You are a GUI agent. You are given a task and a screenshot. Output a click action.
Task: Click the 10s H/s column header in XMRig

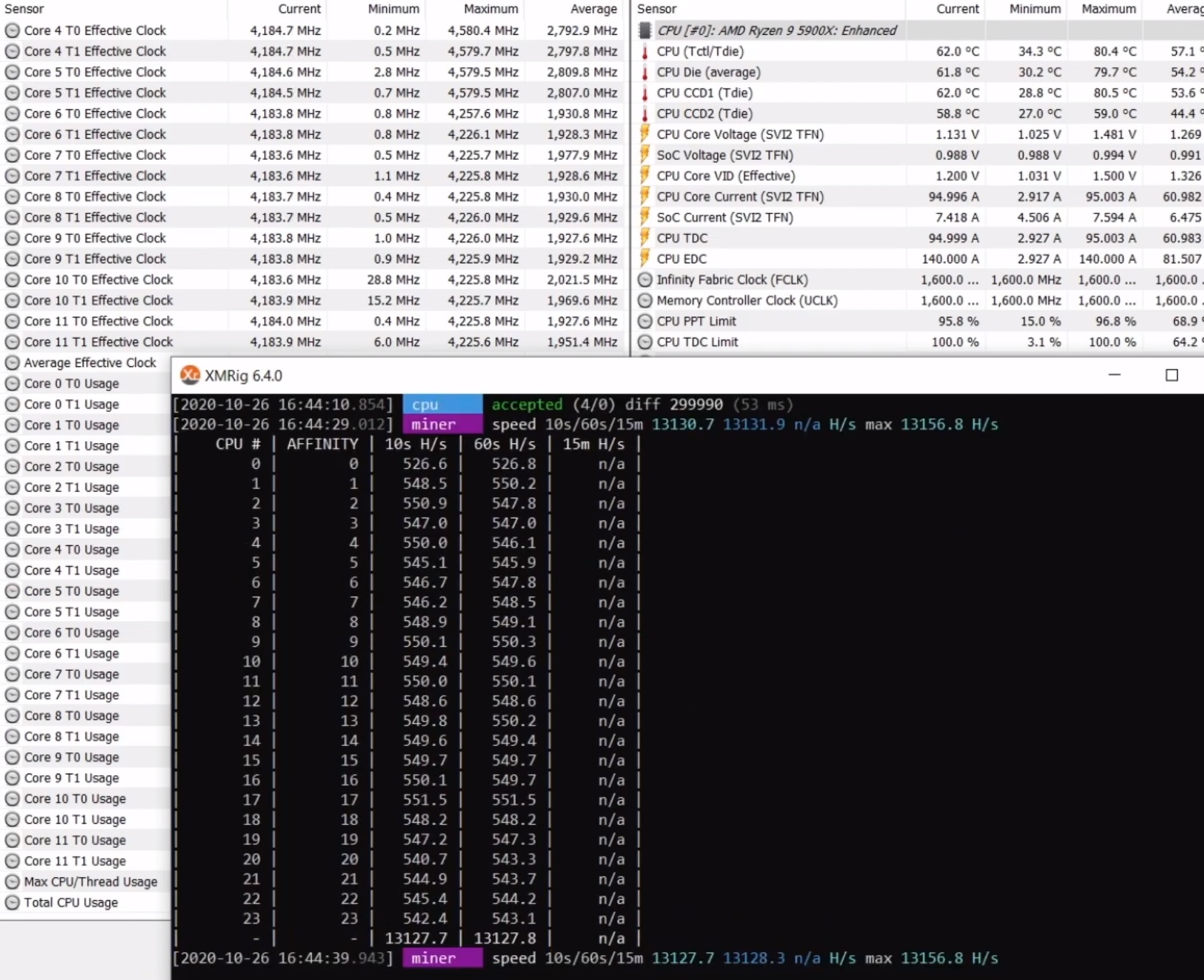tap(416, 444)
